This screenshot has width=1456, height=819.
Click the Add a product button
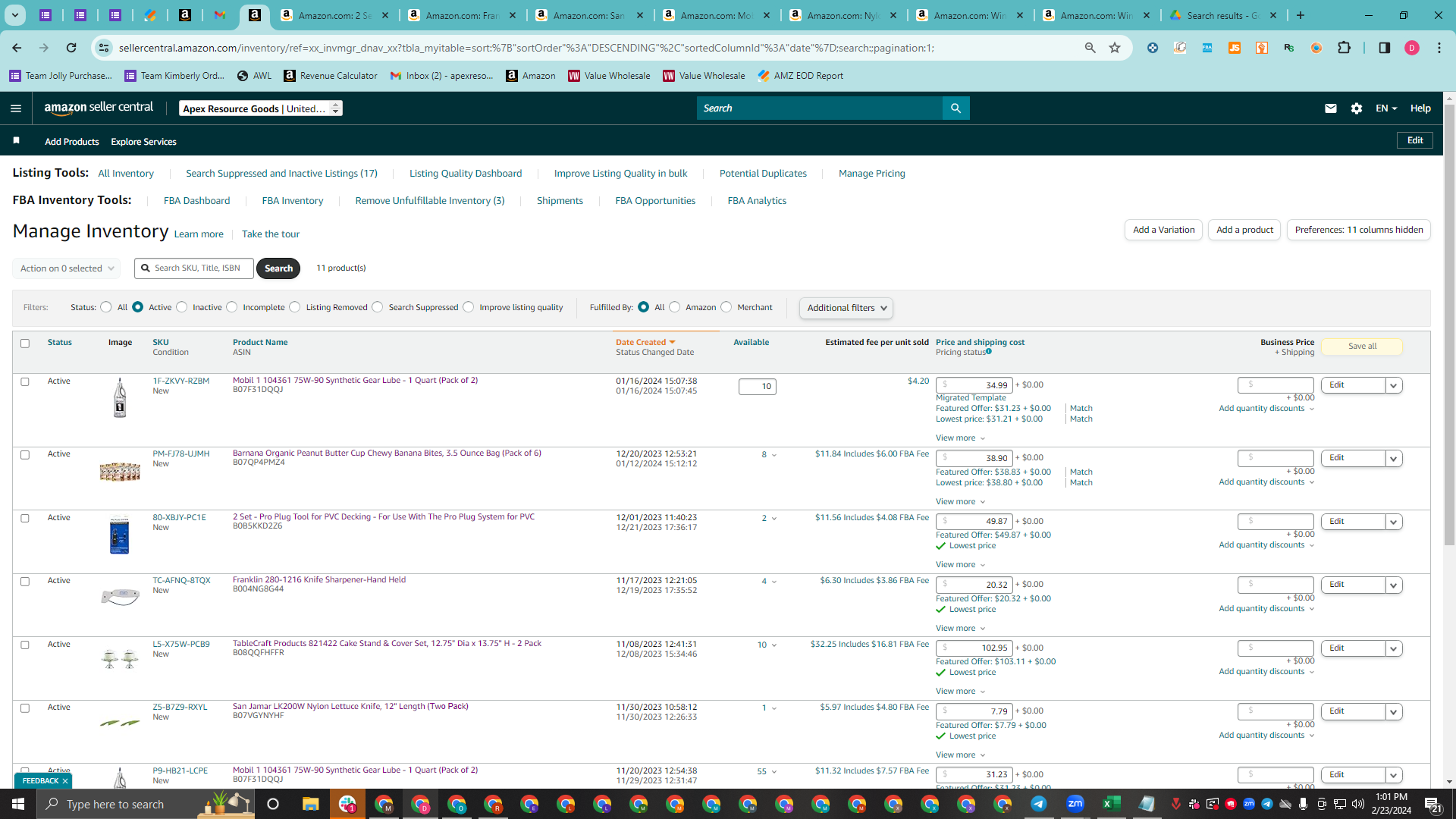[x=1244, y=230]
